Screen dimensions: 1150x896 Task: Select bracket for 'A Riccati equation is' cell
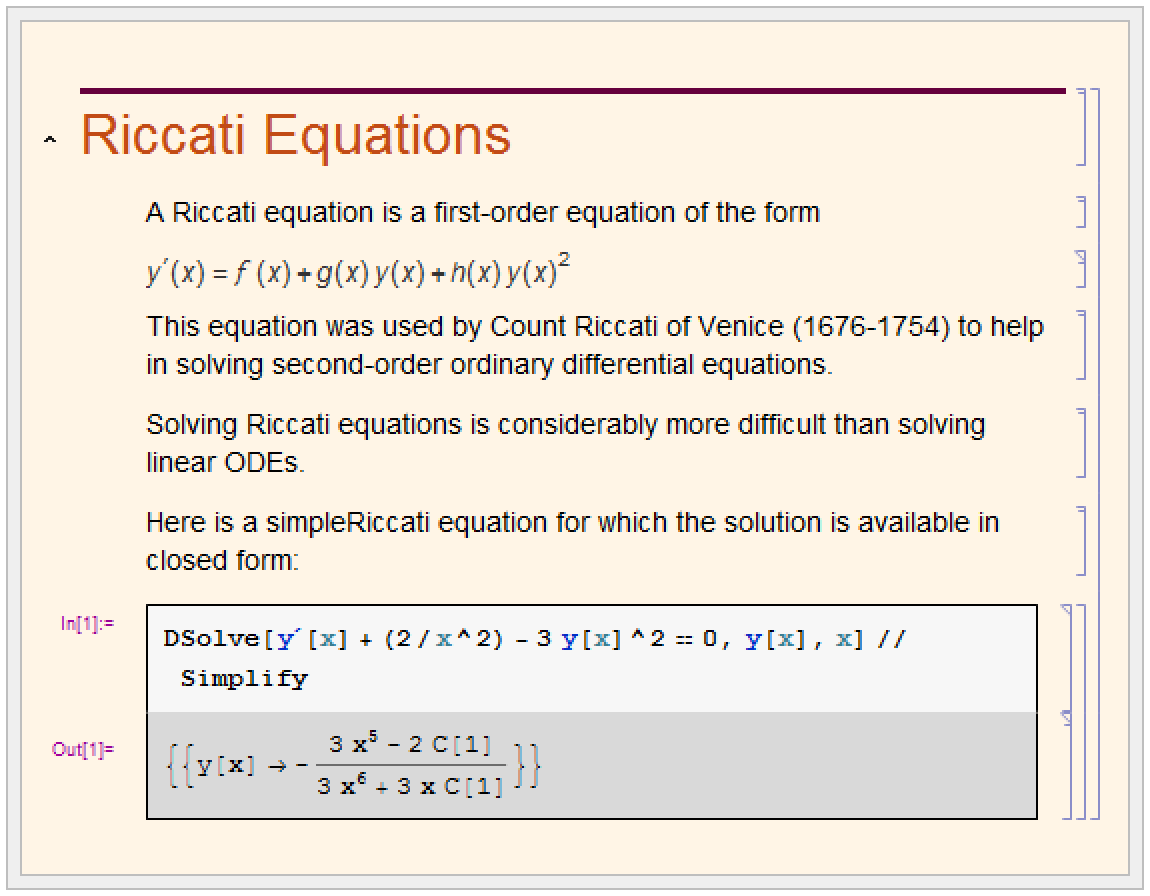point(1081,212)
